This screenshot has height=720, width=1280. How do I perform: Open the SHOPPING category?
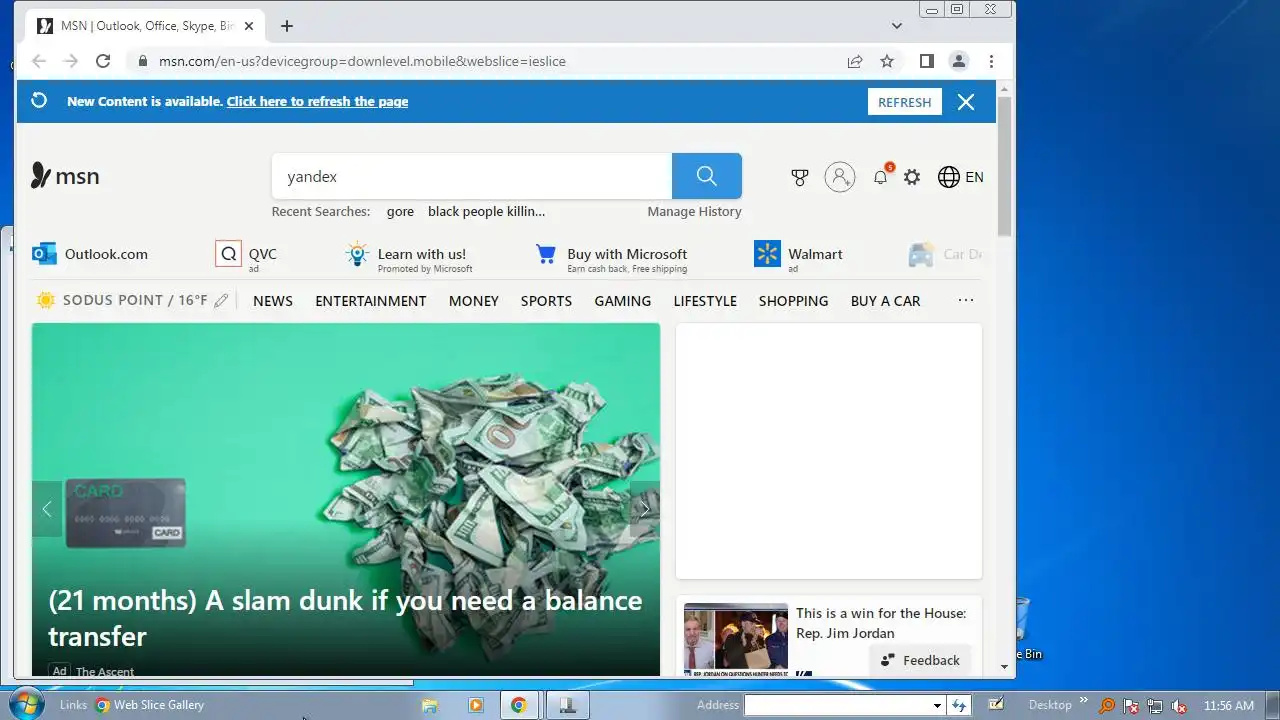pos(793,301)
